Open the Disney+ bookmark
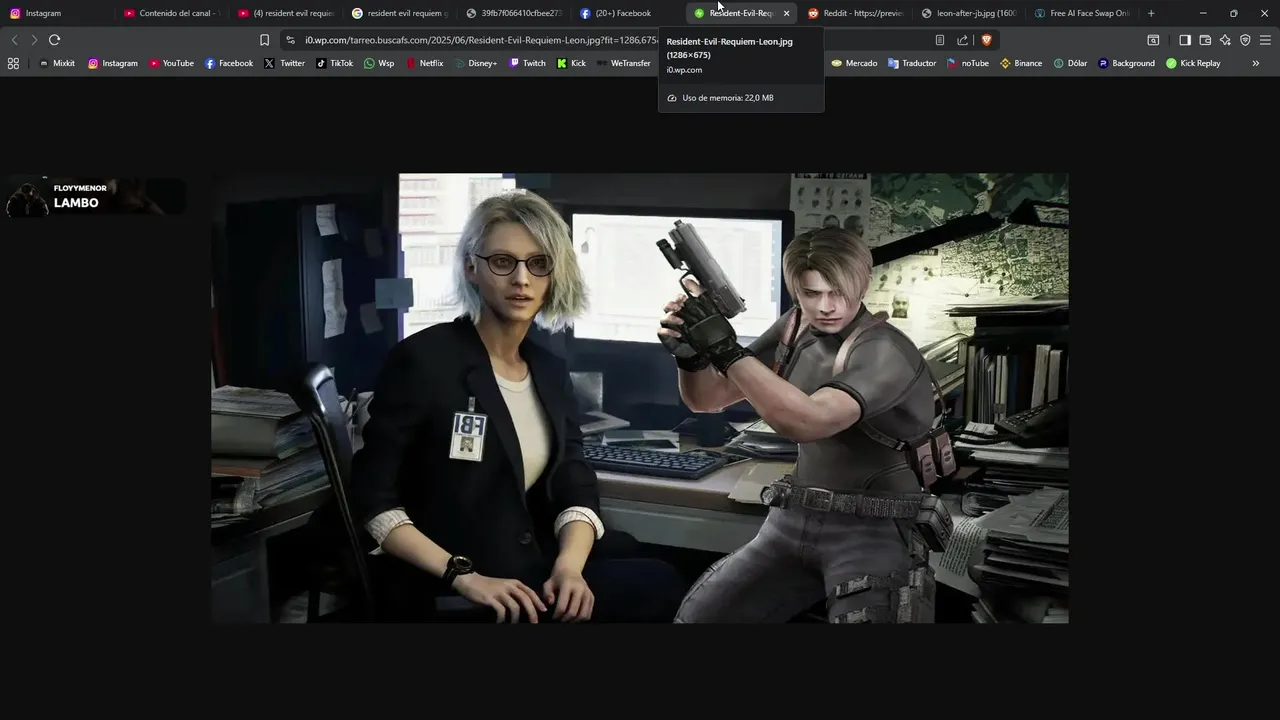The image size is (1280, 720). (x=476, y=63)
